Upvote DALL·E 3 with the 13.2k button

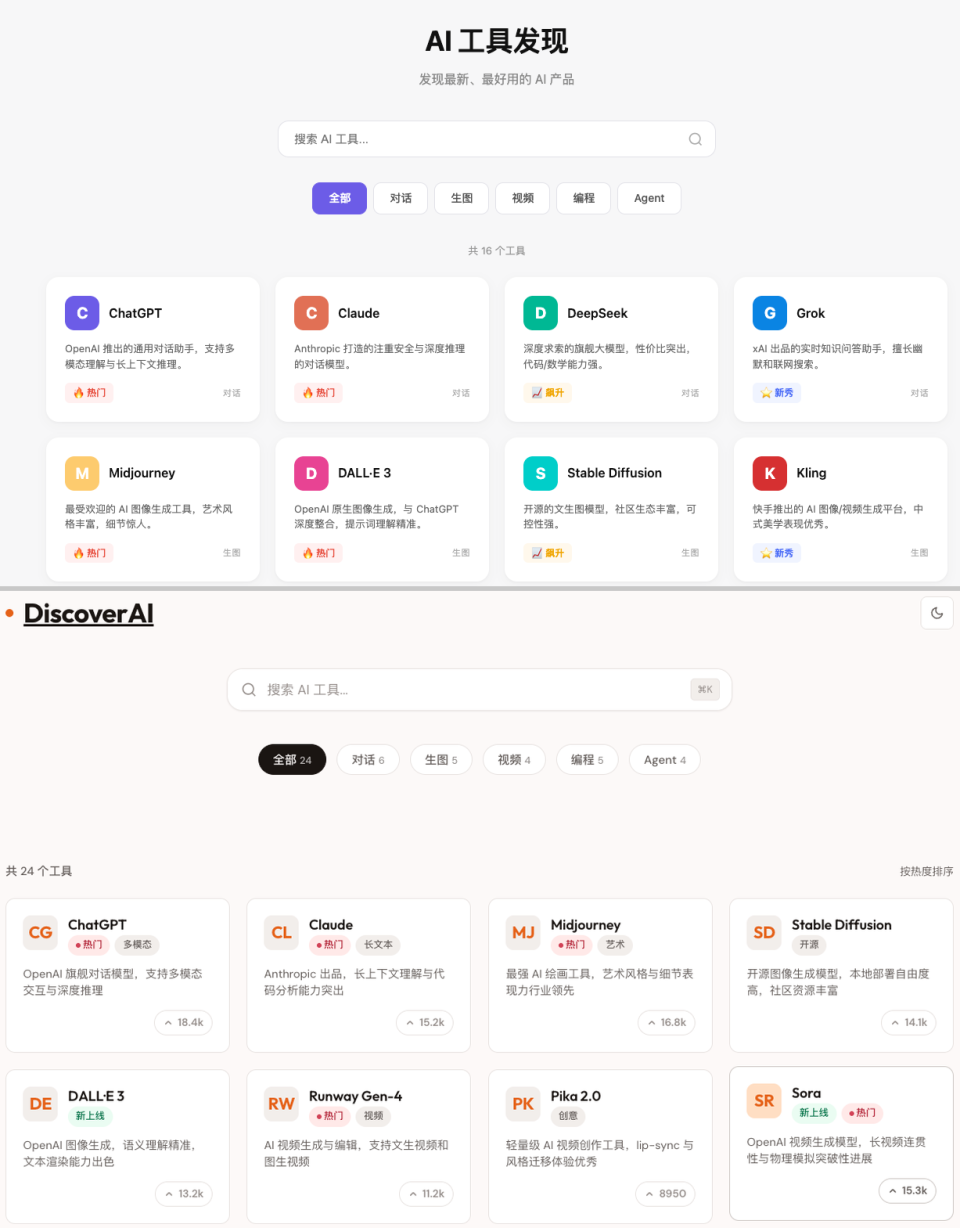click(183, 1194)
